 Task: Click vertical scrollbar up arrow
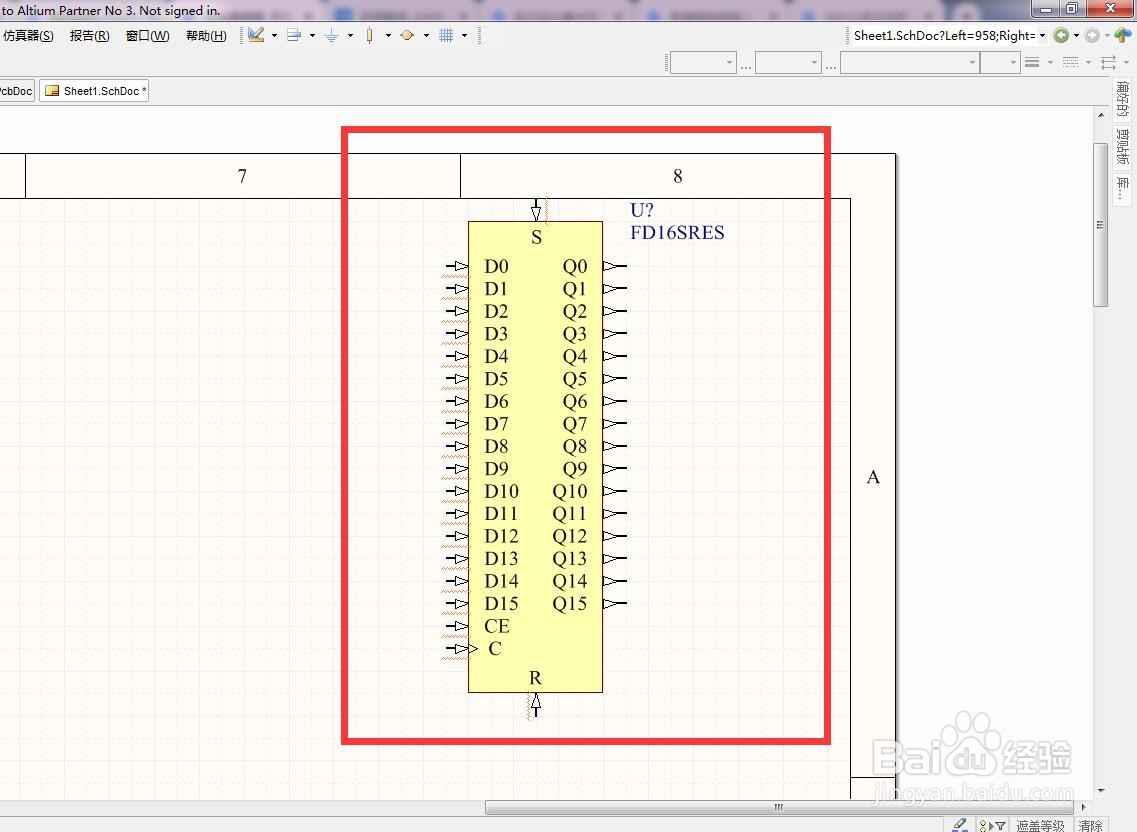(1101, 115)
